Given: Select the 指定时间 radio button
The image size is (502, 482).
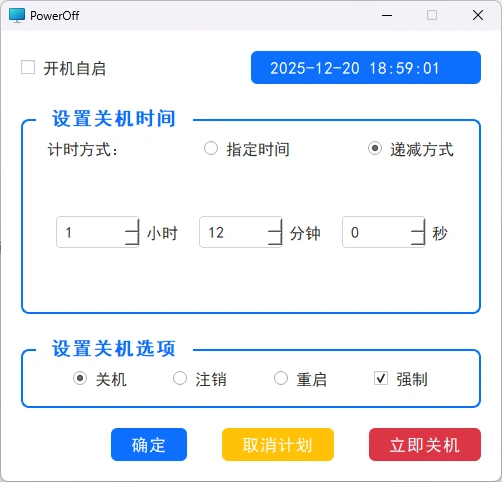Looking at the screenshot, I should [x=211, y=148].
